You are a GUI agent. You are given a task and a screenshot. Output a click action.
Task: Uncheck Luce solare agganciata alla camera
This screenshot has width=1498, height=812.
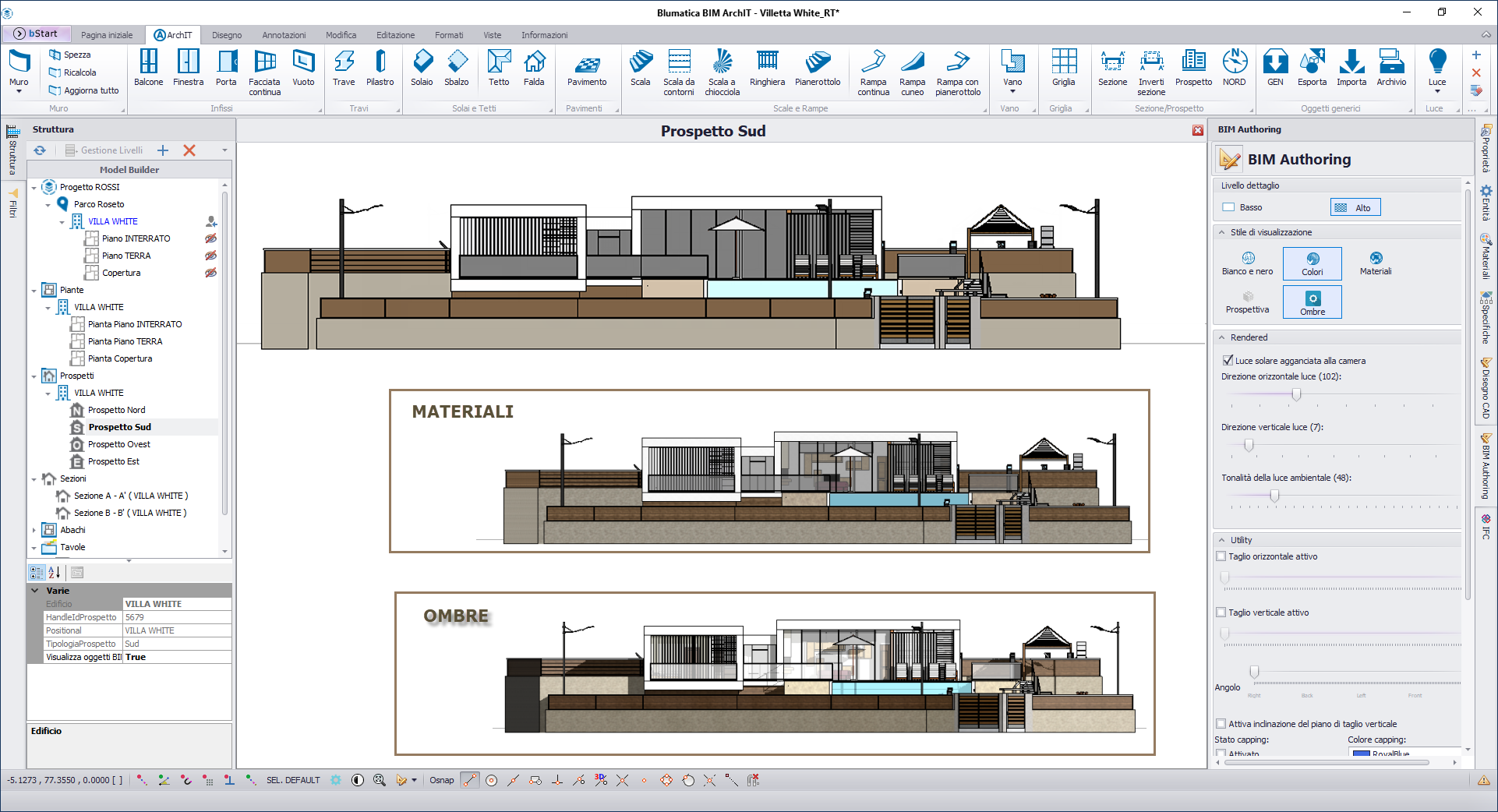pyautogui.click(x=1228, y=360)
